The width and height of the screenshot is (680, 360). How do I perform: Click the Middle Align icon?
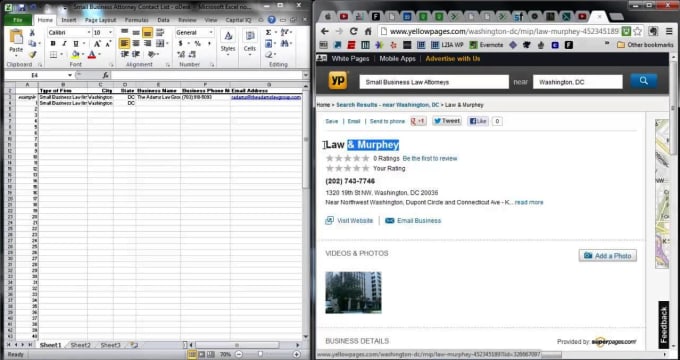tap(136, 32)
